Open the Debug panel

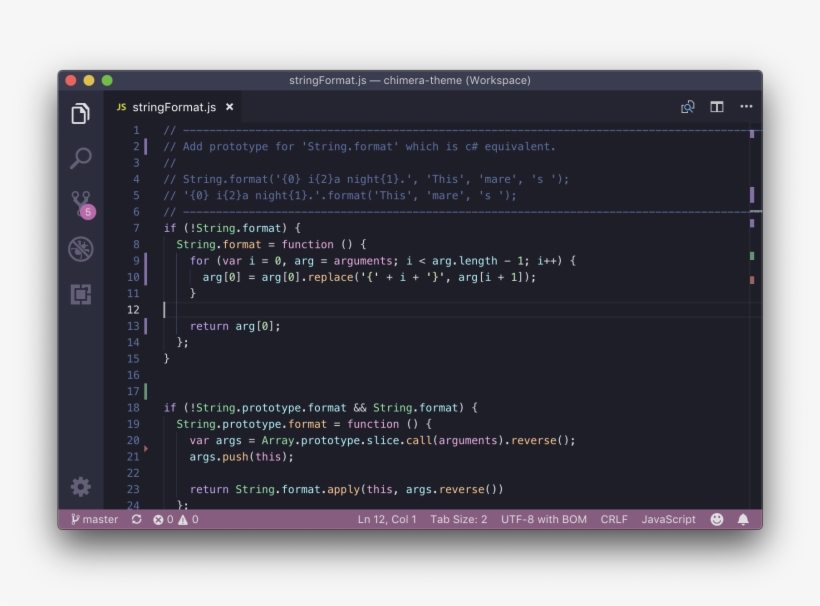click(81, 249)
